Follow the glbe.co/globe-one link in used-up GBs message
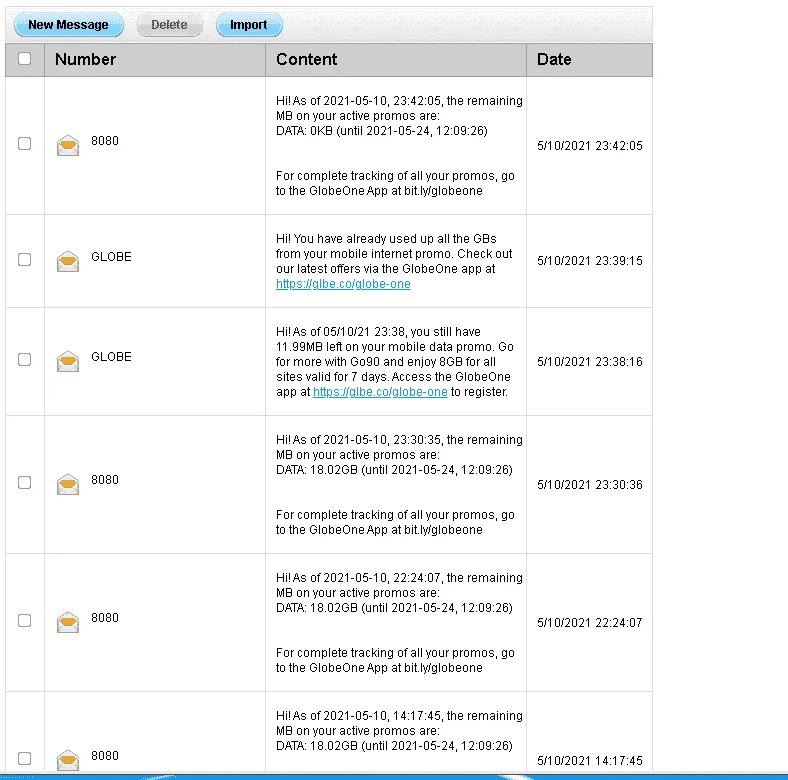This screenshot has height=780, width=788. click(343, 284)
